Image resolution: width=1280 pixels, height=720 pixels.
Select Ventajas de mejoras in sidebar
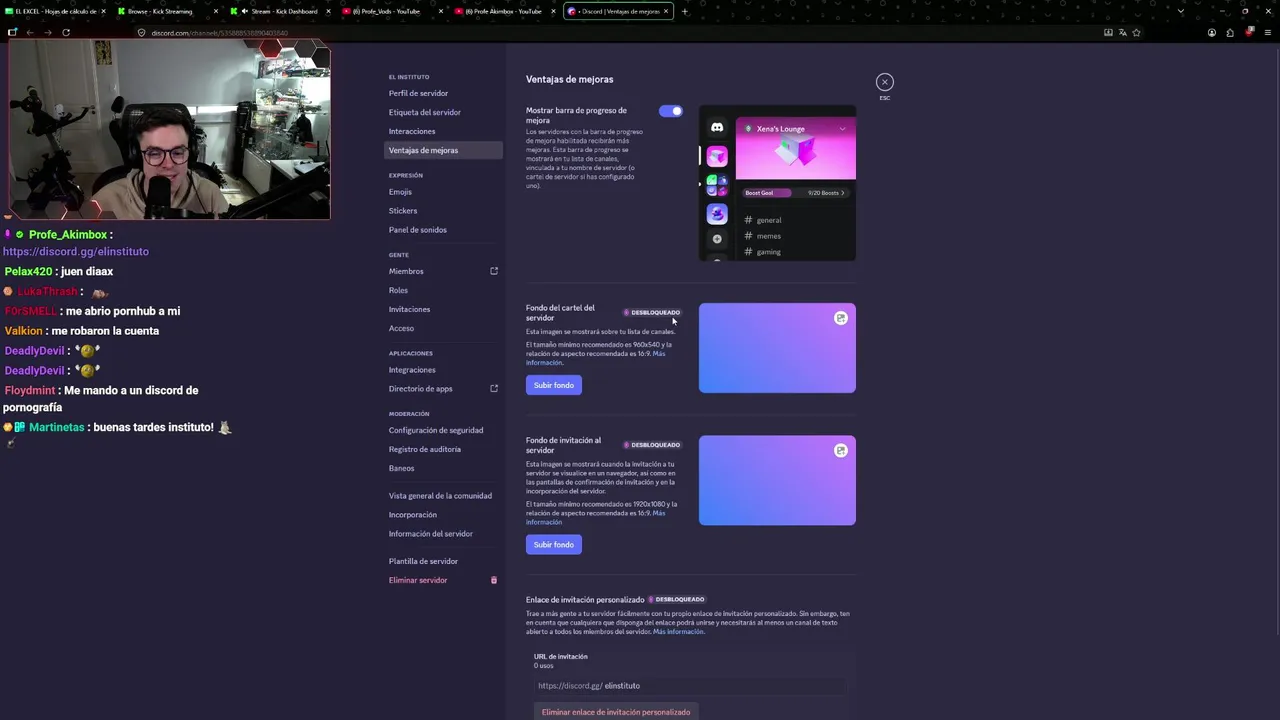click(443, 150)
